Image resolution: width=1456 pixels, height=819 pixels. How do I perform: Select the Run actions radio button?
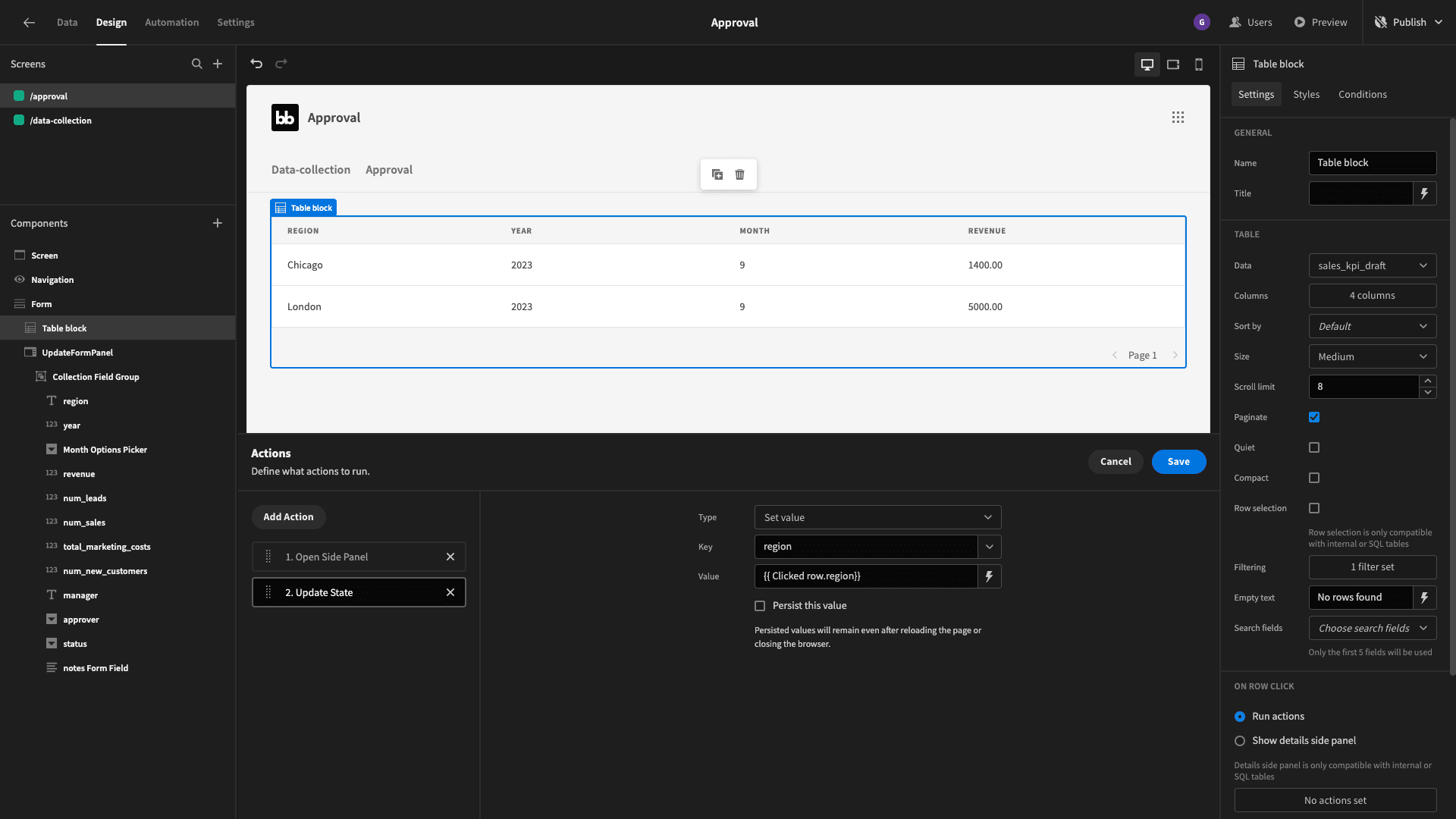[1240, 717]
